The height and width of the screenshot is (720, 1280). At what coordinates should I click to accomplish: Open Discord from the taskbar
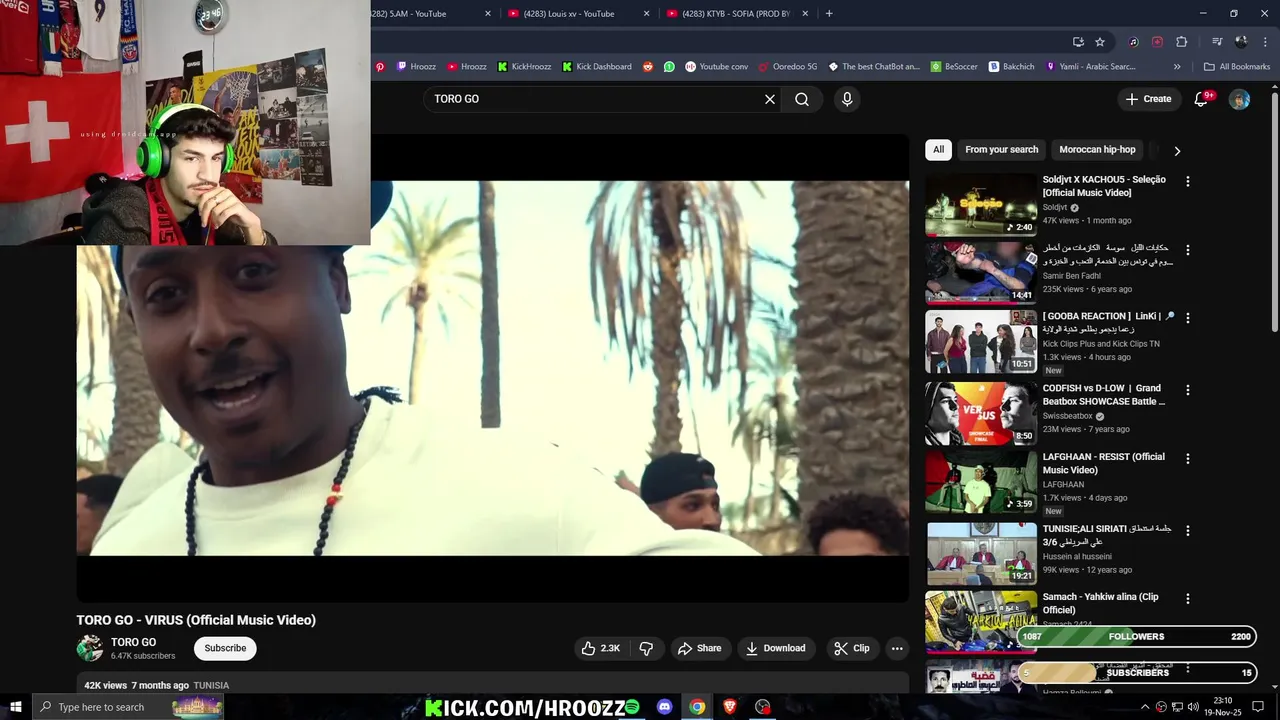pyautogui.click(x=665, y=707)
